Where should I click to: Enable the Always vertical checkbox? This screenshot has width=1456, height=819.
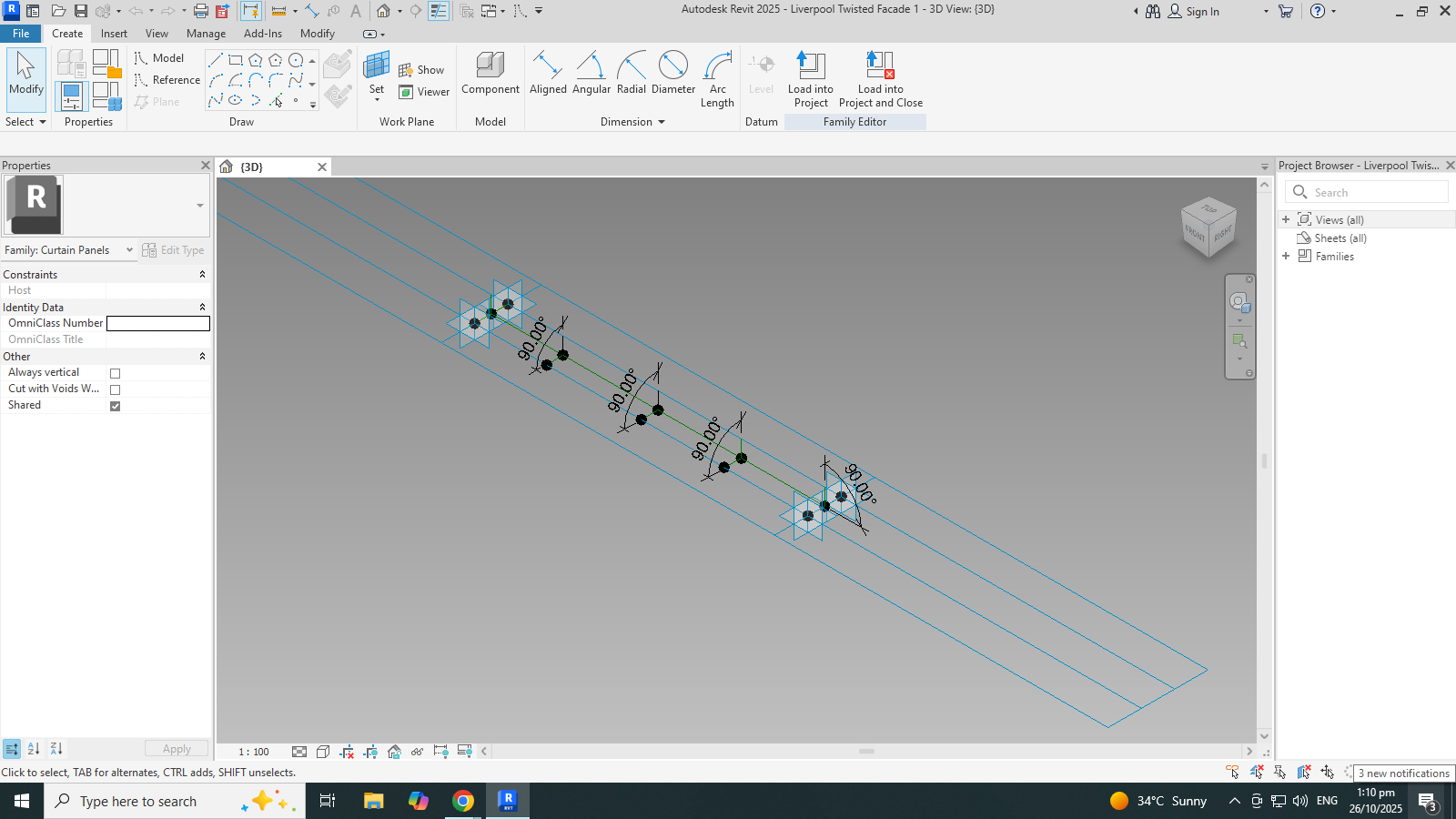[x=115, y=373]
